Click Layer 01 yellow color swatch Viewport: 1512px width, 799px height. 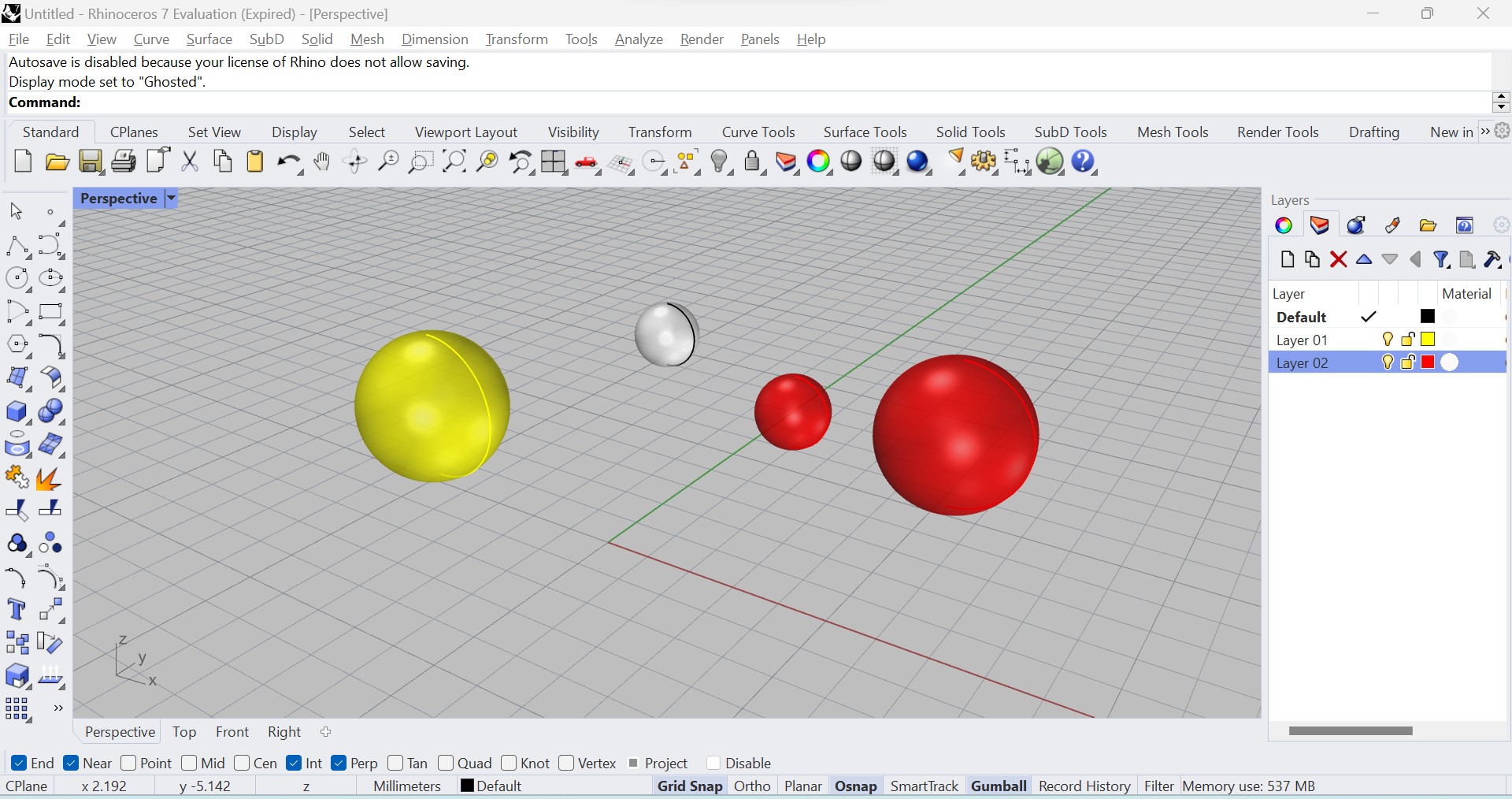pyautogui.click(x=1429, y=340)
